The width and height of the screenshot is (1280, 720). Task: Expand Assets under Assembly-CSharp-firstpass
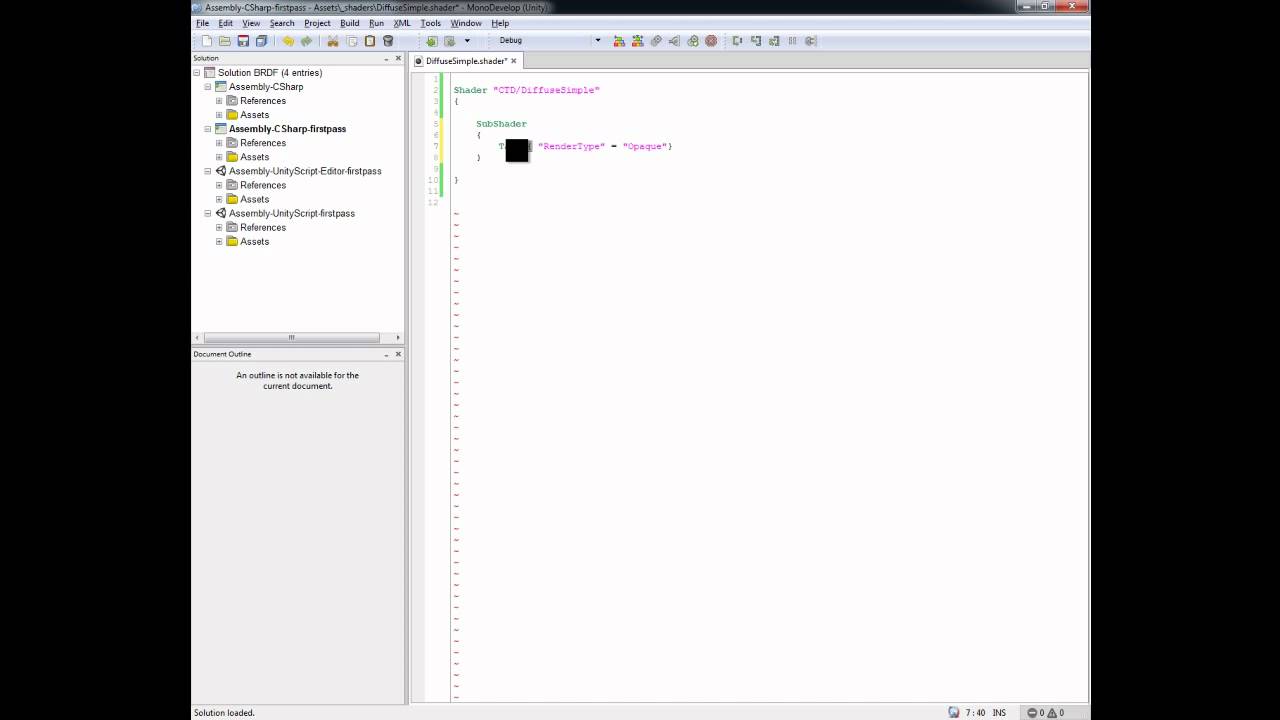(219, 157)
